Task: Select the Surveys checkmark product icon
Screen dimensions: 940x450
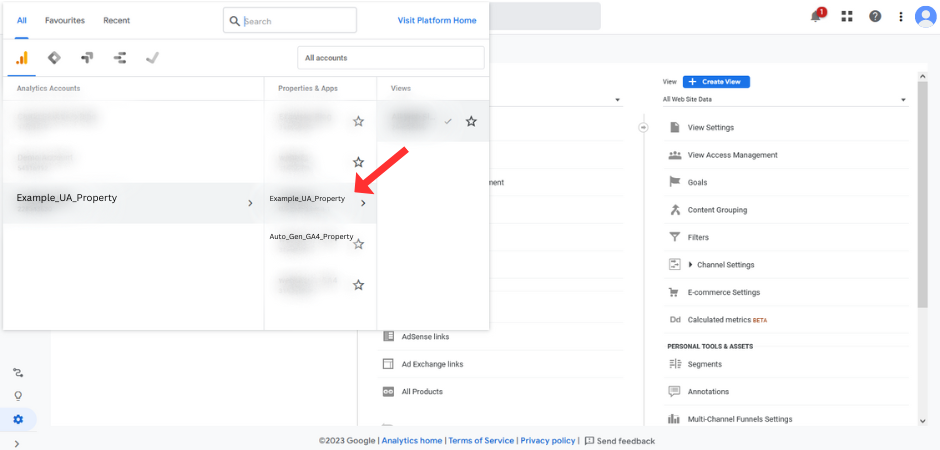Action: pos(152,58)
